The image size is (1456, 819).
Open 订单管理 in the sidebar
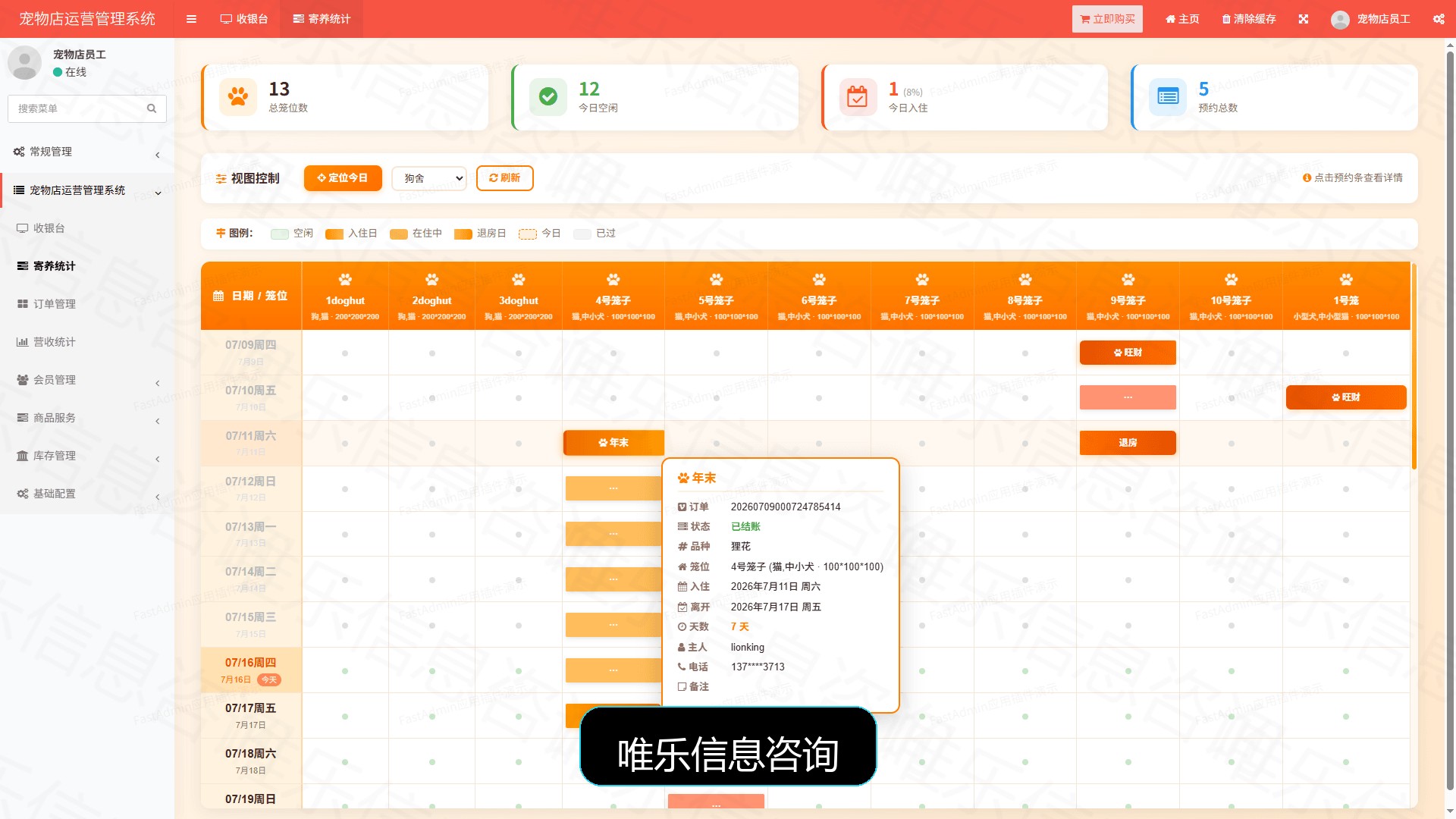click(x=87, y=304)
